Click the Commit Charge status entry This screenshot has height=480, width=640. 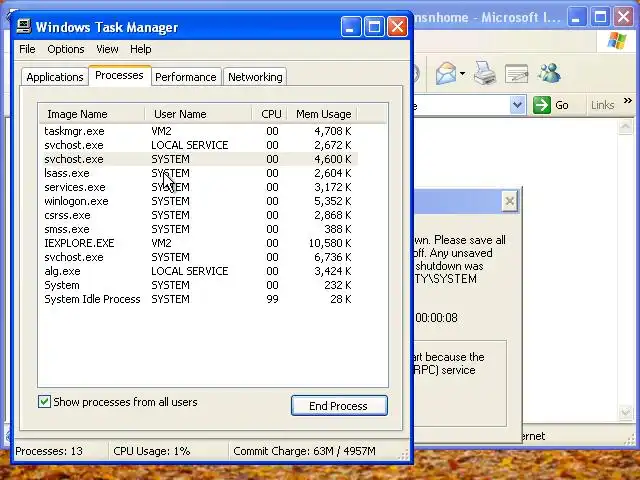tap(304, 451)
